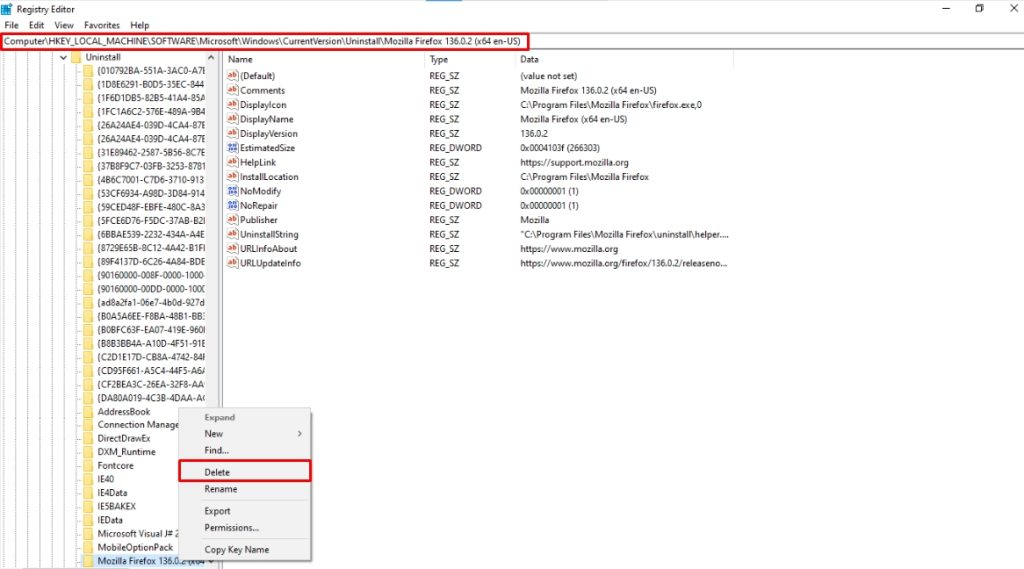Viewport: 1024px width, 569px height.
Task: Click the string icon next to Comments
Action: coord(232,89)
